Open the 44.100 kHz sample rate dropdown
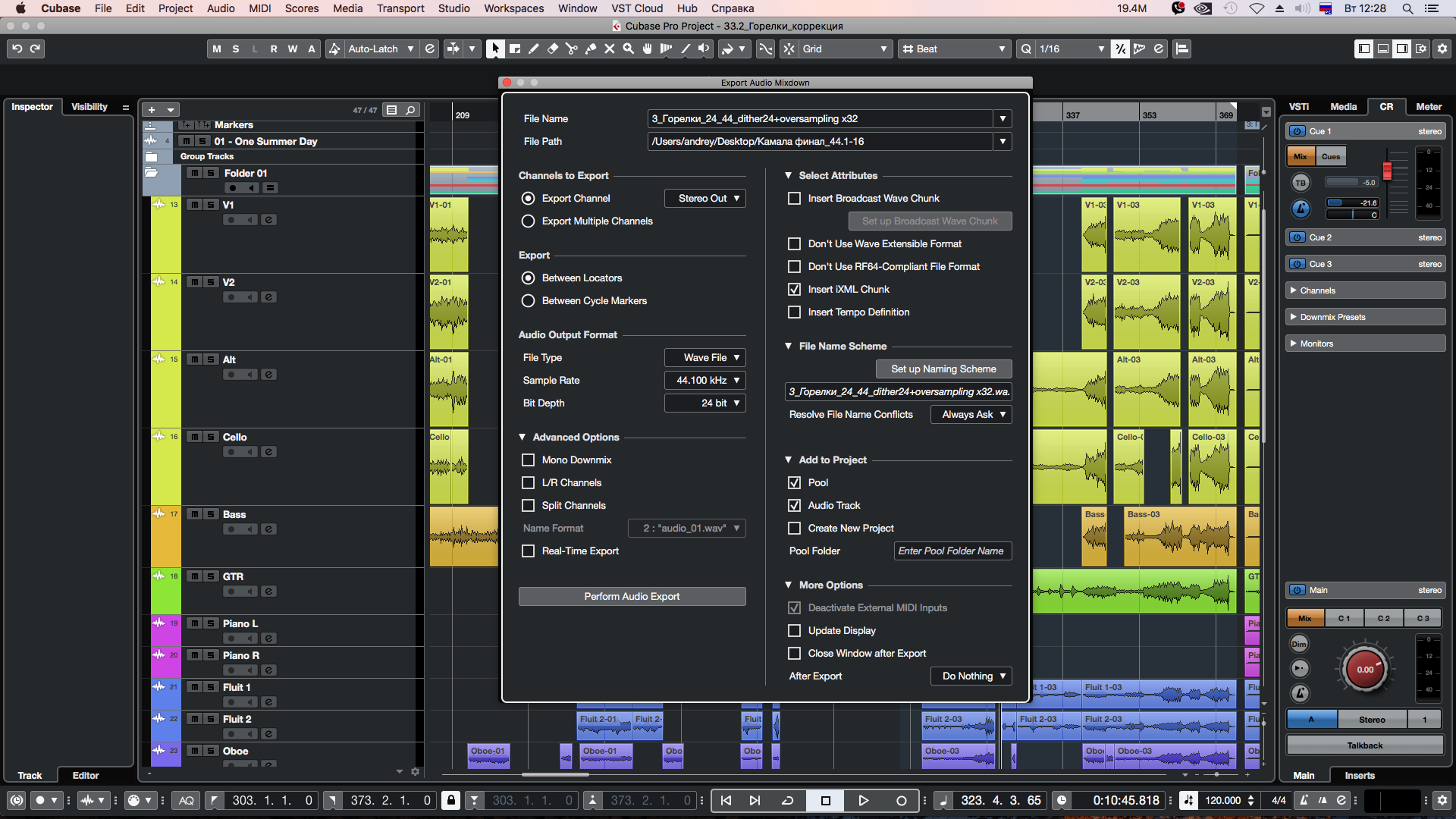This screenshot has height=819, width=1456. (705, 380)
